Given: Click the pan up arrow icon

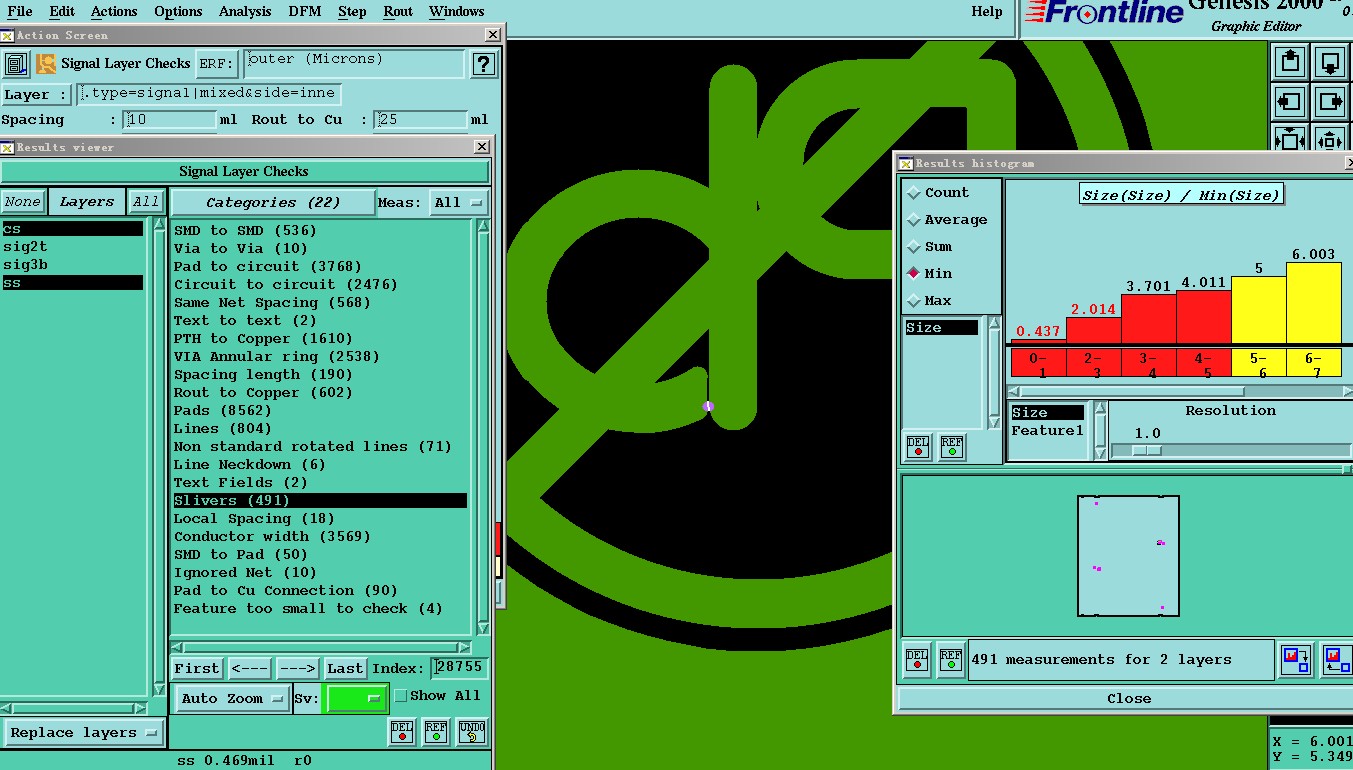Looking at the screenshot, I should point(1291,62).
